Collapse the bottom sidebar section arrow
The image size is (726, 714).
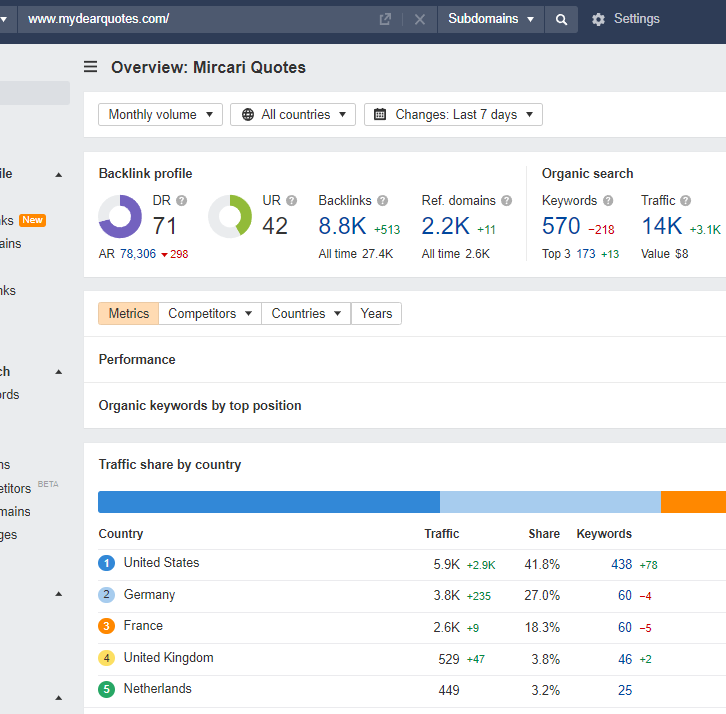click(x=59, y=698)
